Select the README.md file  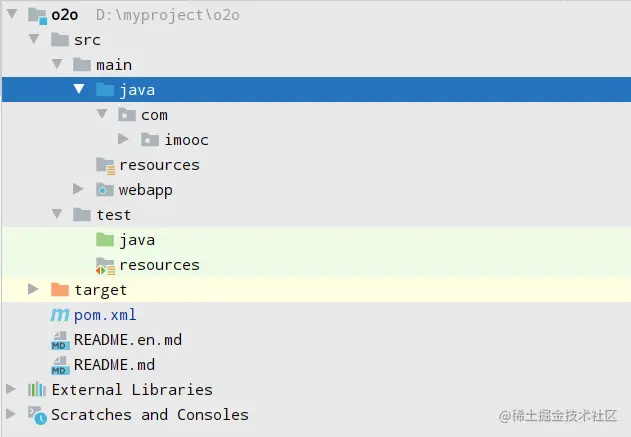114,365
